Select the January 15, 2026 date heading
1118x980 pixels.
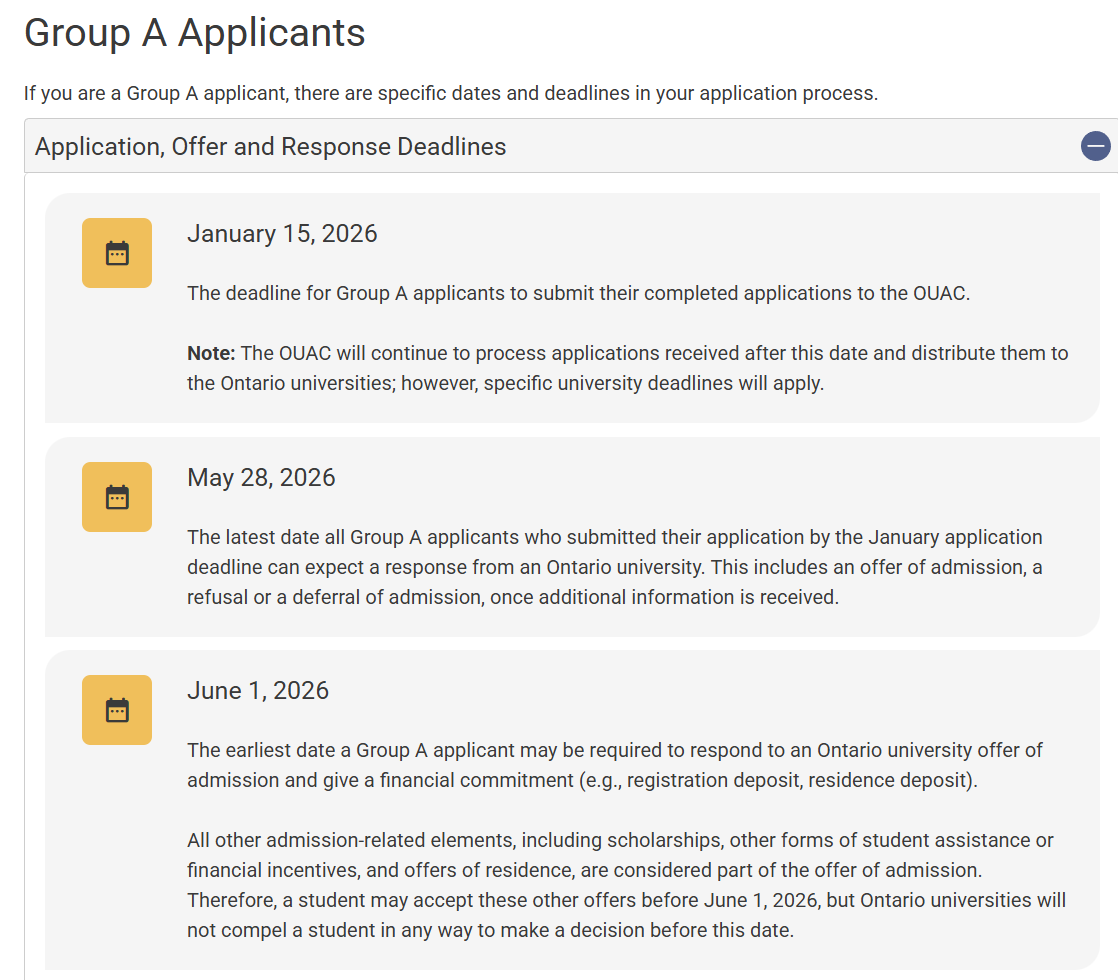282,234
